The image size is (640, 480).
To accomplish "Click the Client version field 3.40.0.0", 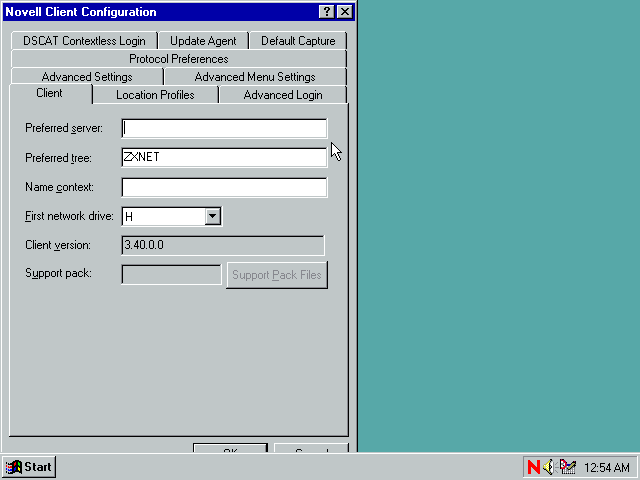I will (x=223, y=245).
